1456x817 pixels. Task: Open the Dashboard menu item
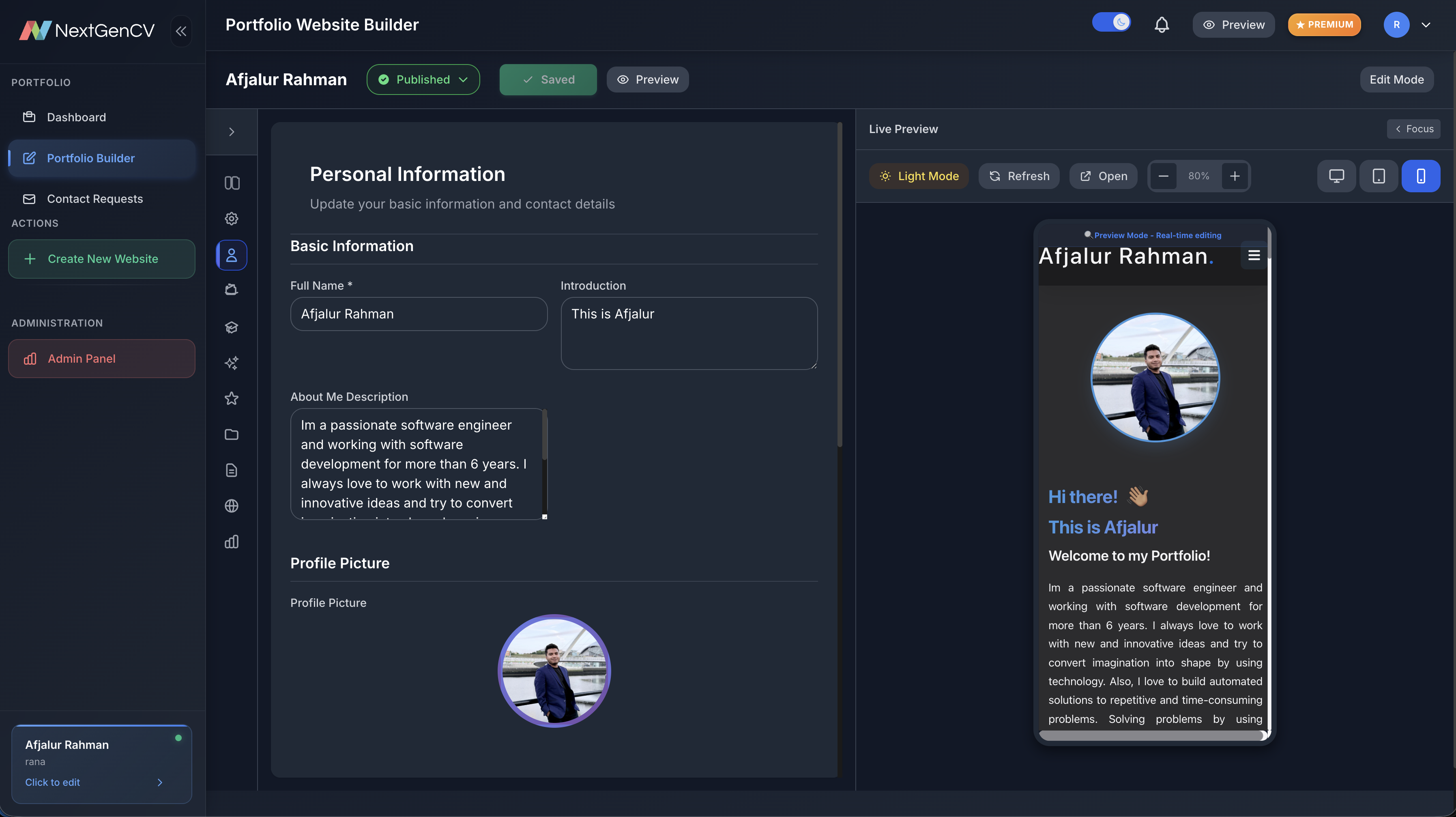[76, 117]
